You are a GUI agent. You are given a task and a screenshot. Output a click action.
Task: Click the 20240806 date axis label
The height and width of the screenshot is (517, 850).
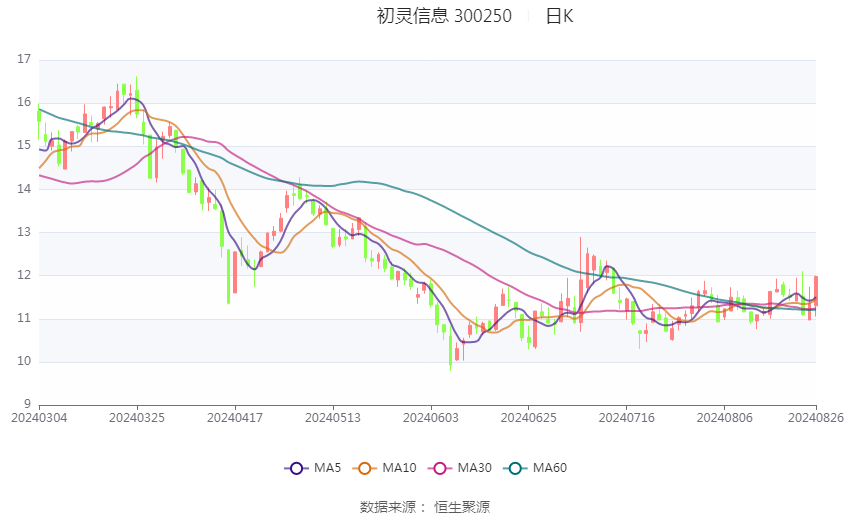pyautogui.click(x=725, y=418)
